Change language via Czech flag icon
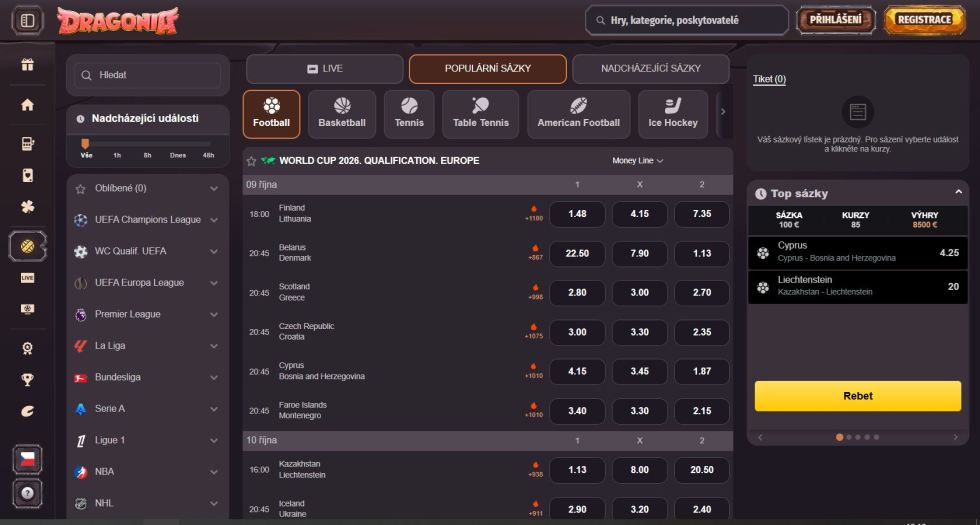Image resolution: width=980 pixels, height=525 pixels. pyautogui.click(x=27, y=460)
